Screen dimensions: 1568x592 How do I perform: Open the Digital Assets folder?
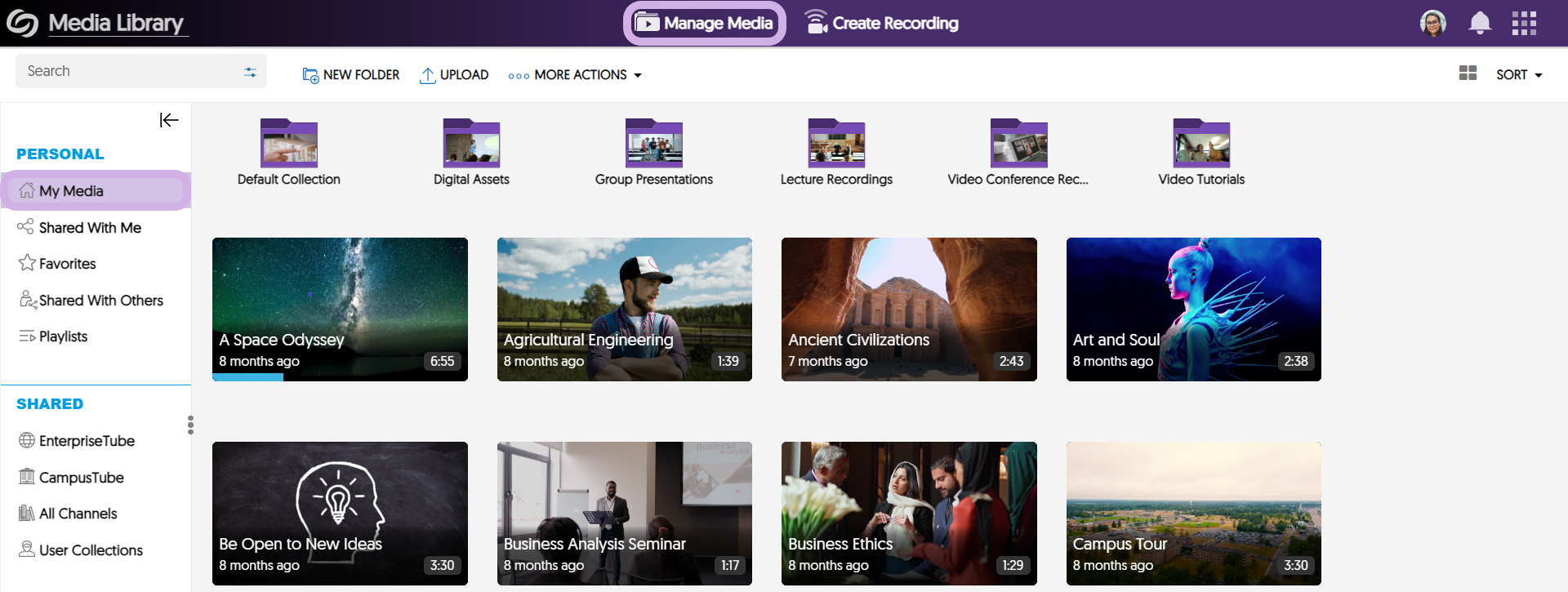(471, 145)
